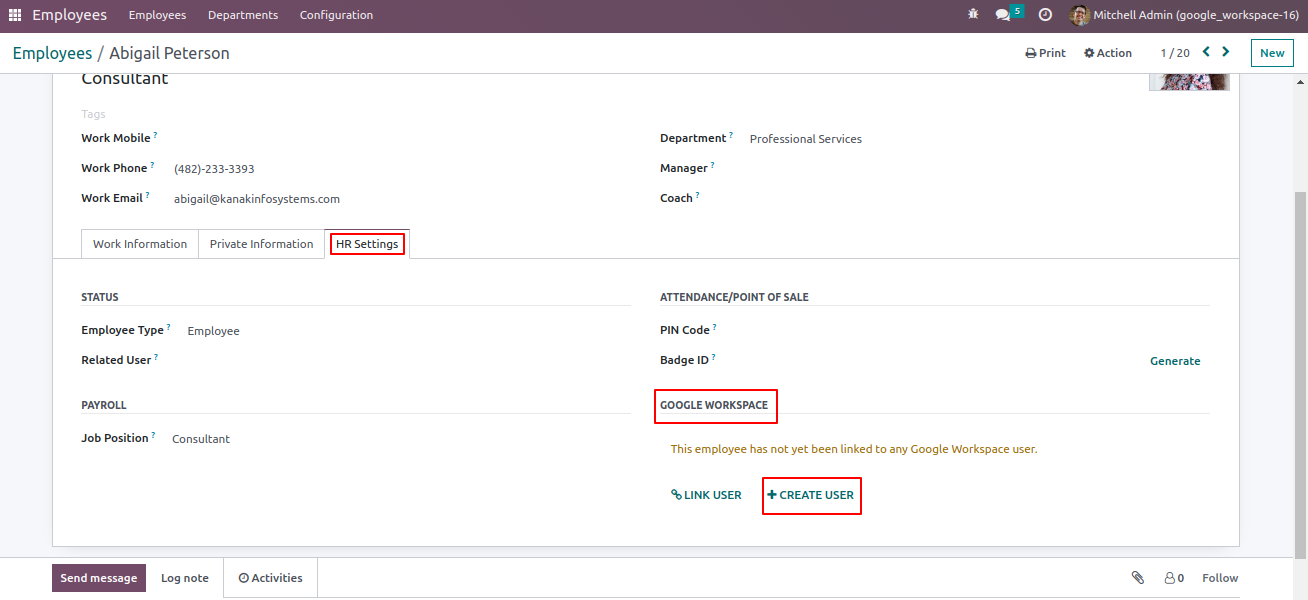This screenshot has width=1308, height=600.
Task: Click the Employees app title
Action: point(69,15)
